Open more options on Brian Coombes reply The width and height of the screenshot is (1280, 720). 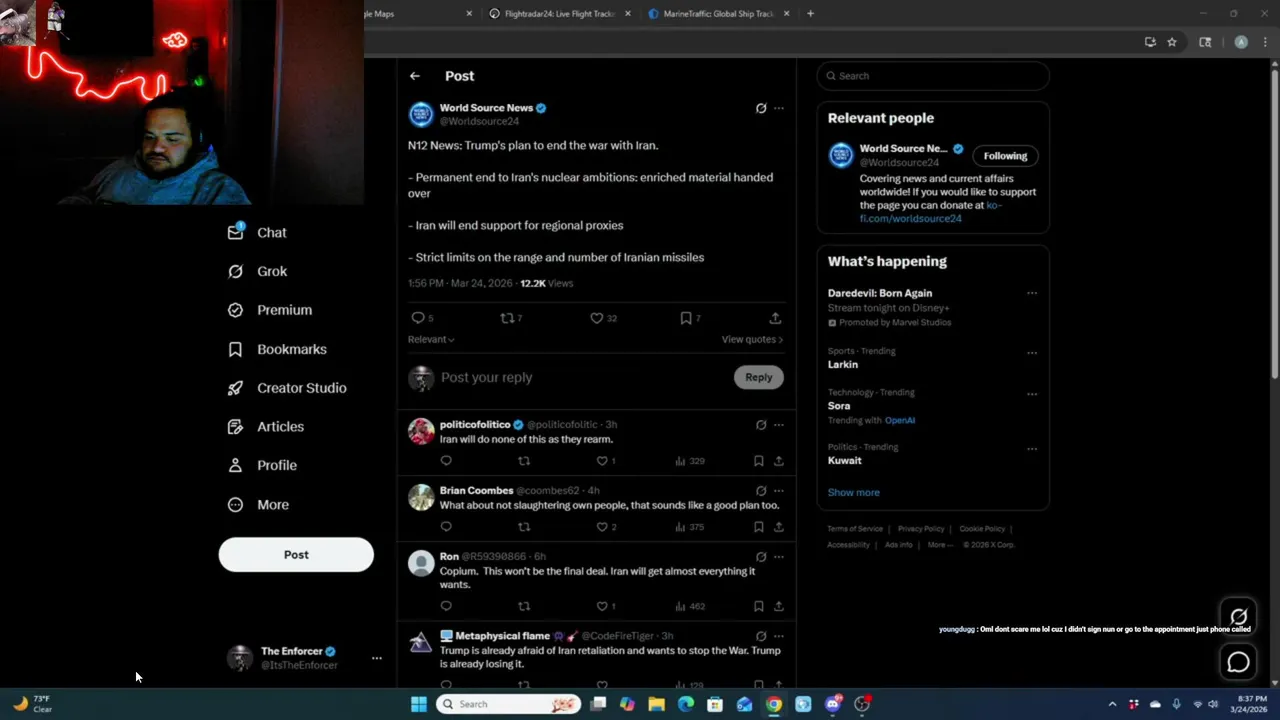point(779,491)
